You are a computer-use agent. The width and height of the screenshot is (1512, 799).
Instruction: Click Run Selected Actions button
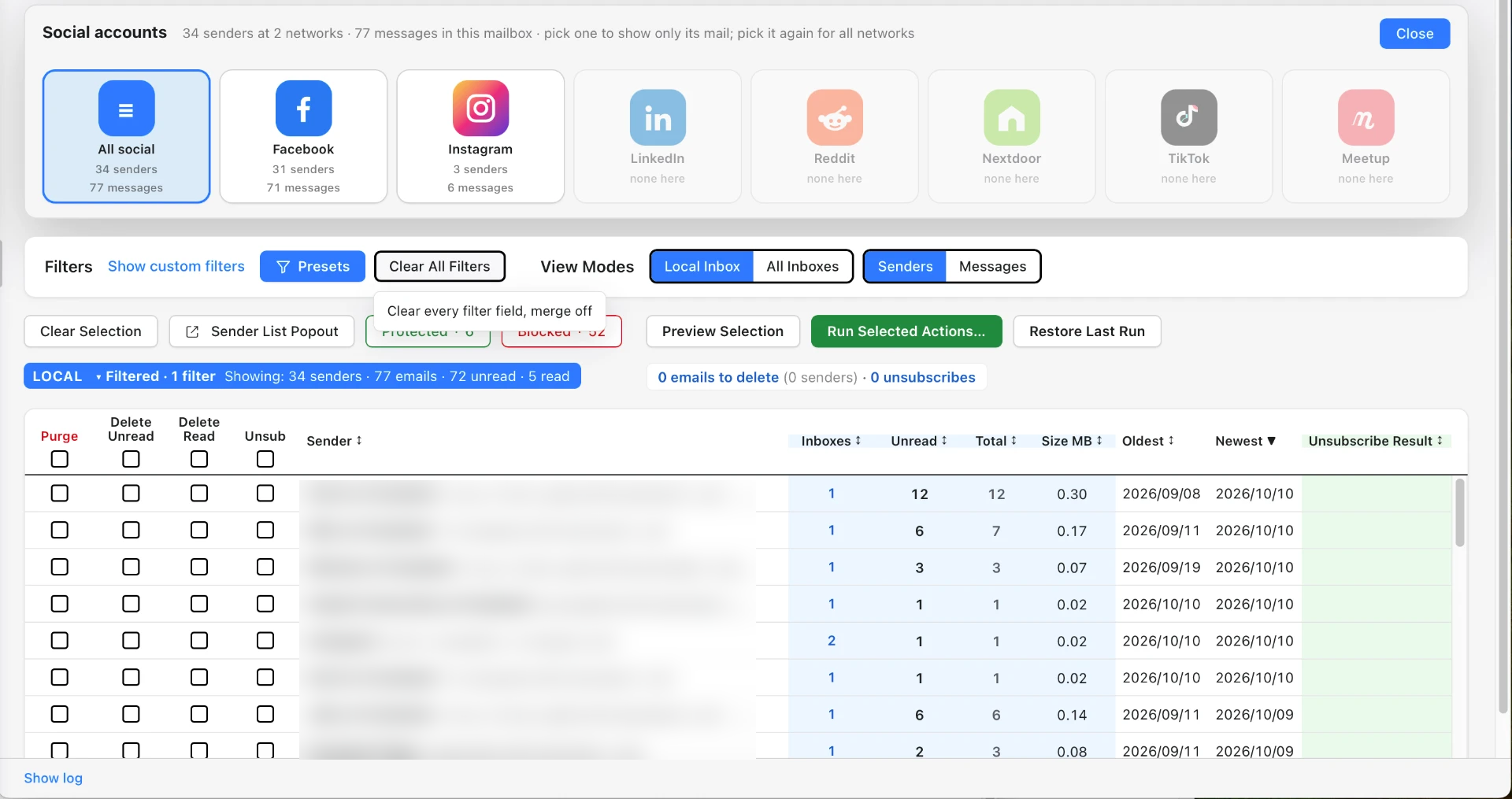point(906,331)
